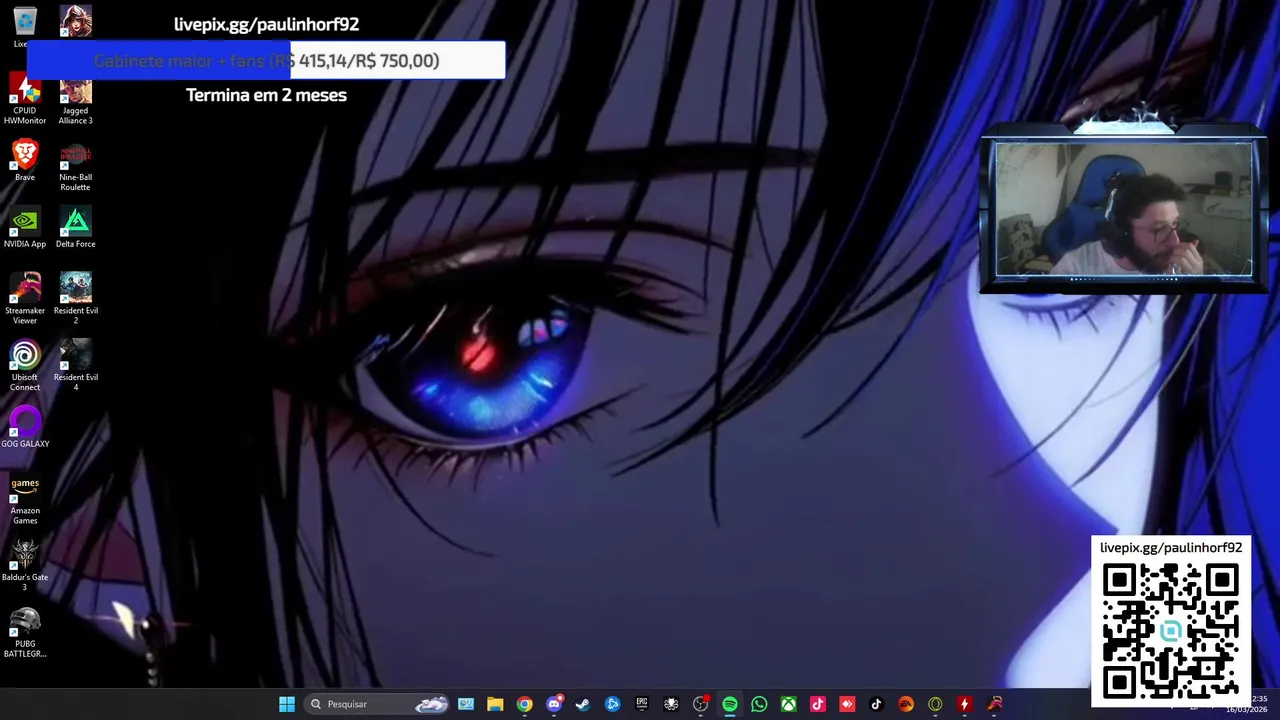Viewport: 1280px width, 720px height.
Task: Launch the Baldur's Gate 3 desktop shortcut
Action: pyautogui.click(x=25, y=566)
